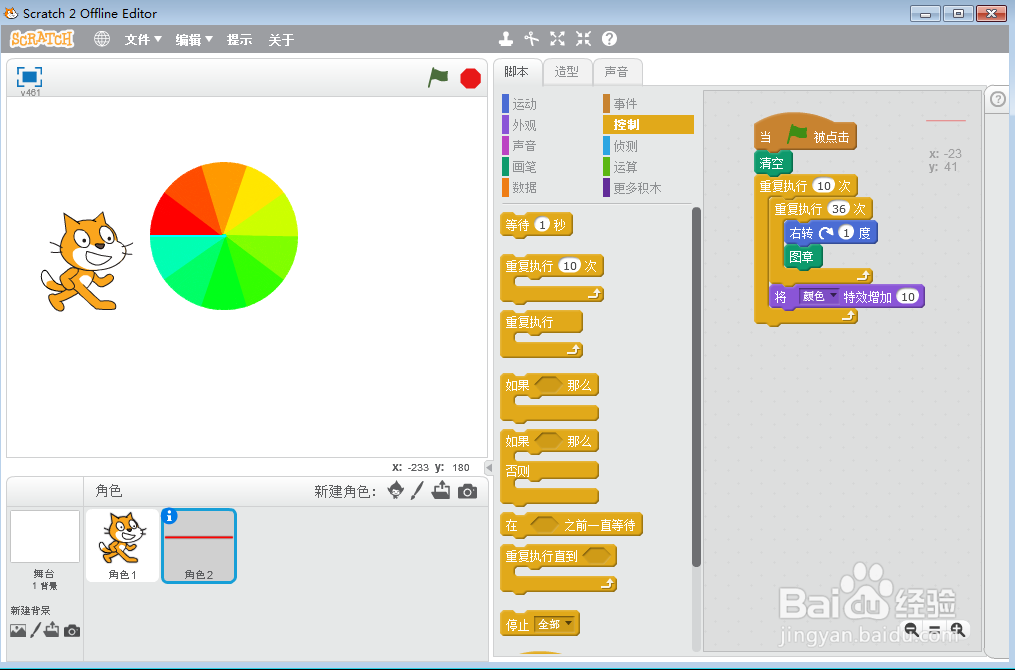Open the 提示 tips menu

click(239, 39)
